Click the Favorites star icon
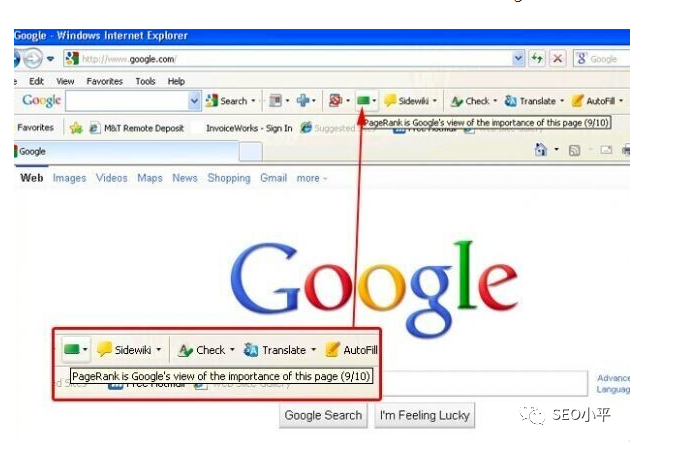This screenshot has height=470, width=680. (76, 128)
